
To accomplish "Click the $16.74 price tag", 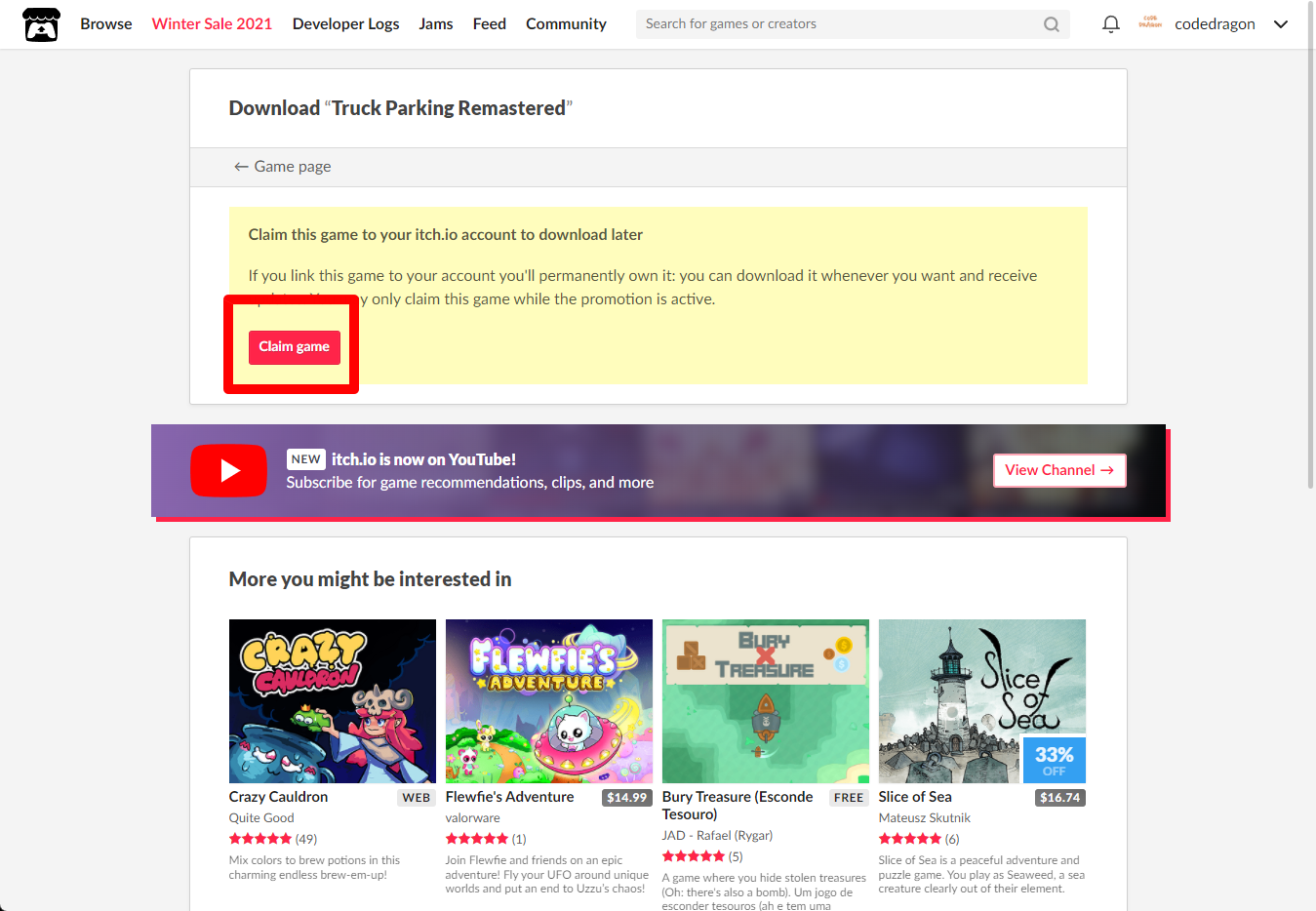I will click(1060, 798).
